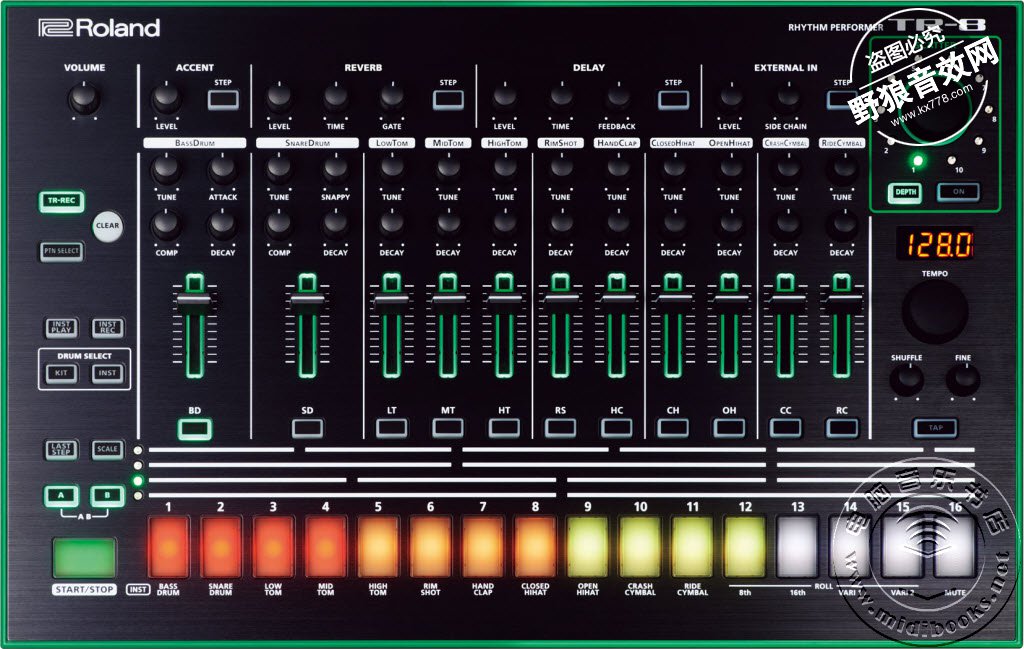Click the SCALE button

coord(107,449)
